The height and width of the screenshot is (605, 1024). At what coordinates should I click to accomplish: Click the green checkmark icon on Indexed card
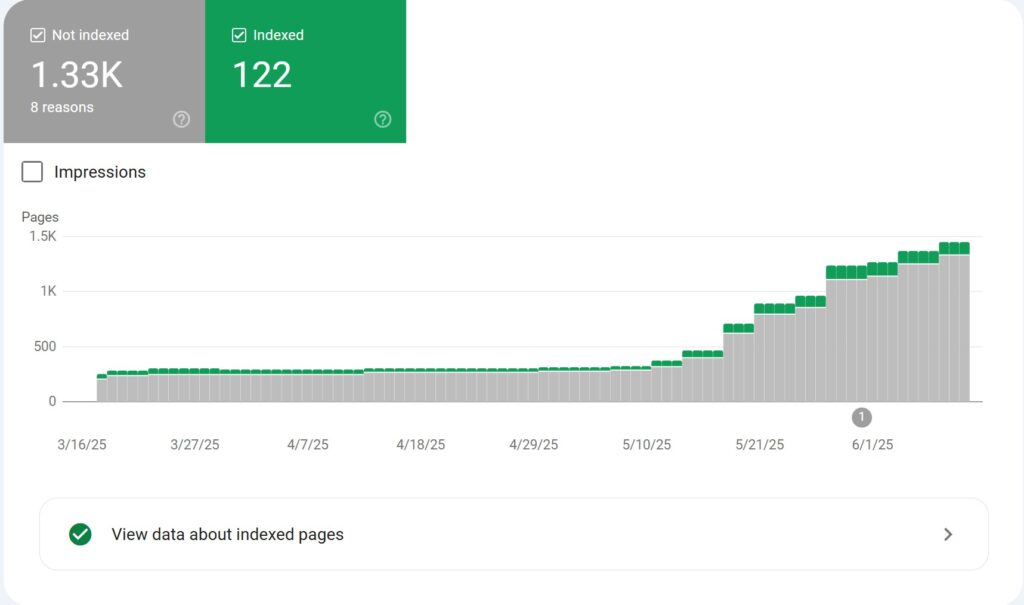coord(239,34)
